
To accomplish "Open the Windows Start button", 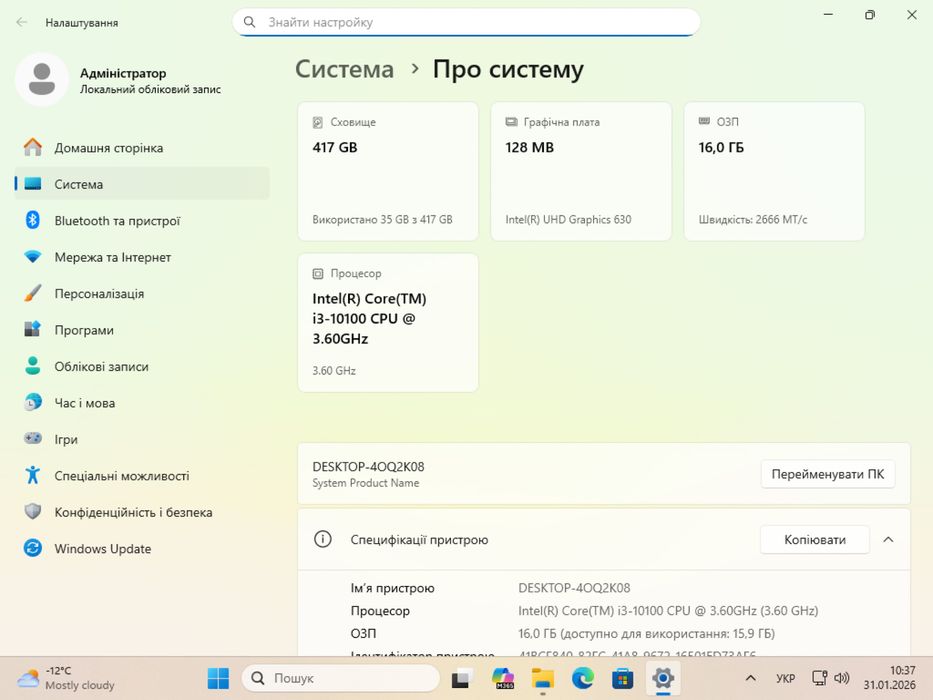I will tap(218, 678).
